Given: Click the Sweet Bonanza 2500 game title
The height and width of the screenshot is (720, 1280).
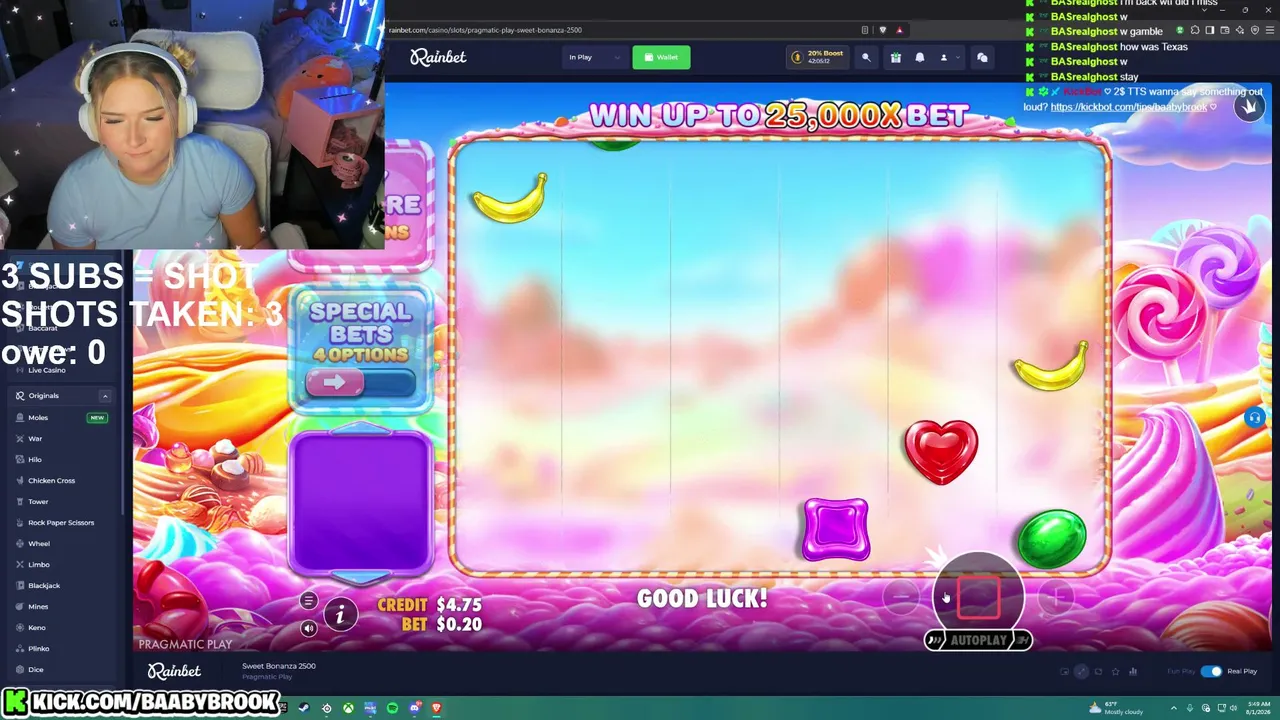Looking at the screenshot, I should tap(278, 666).
